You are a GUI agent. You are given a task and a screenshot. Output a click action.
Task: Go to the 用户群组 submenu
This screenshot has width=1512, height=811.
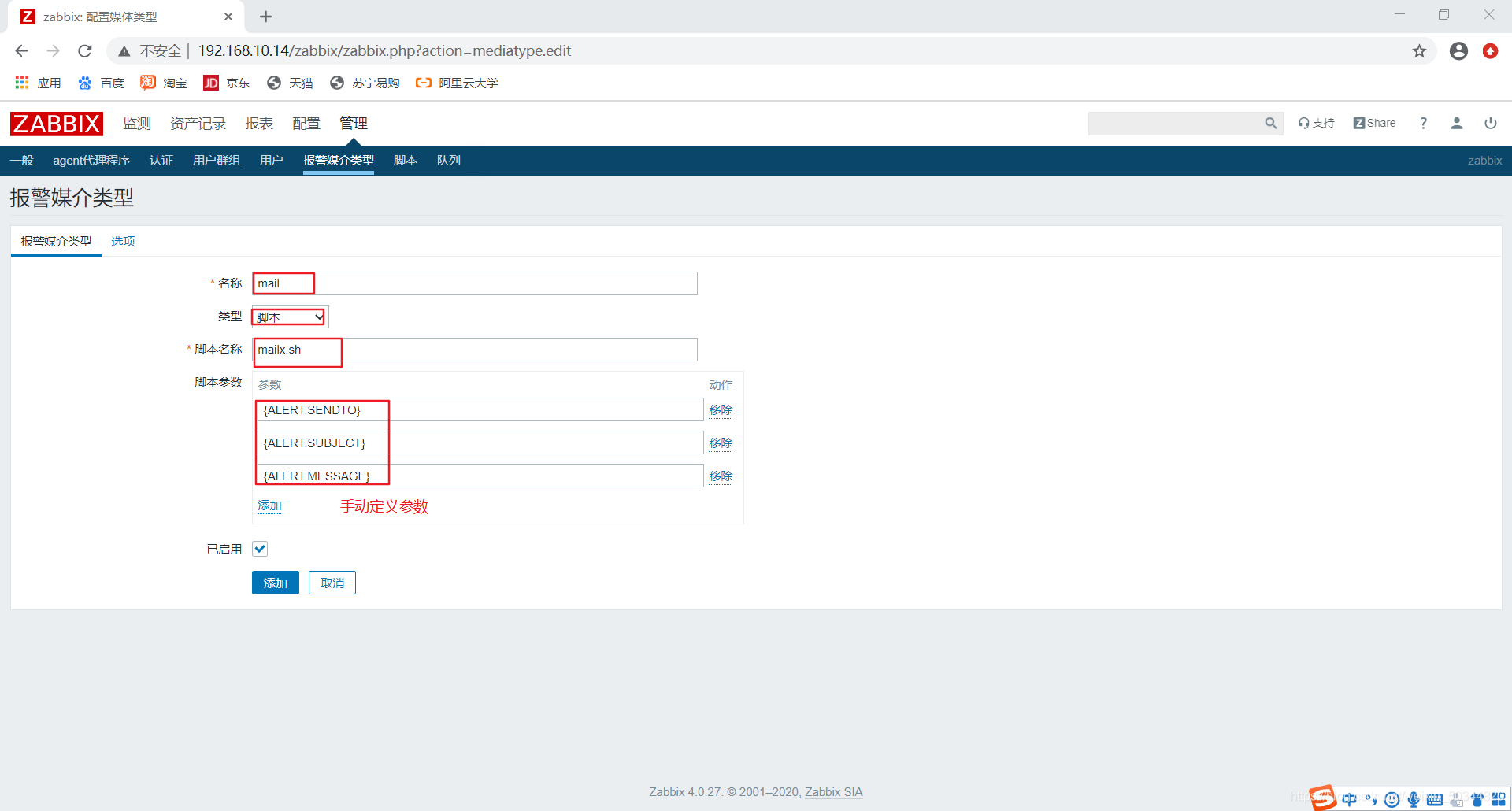[x=217, y=161]
